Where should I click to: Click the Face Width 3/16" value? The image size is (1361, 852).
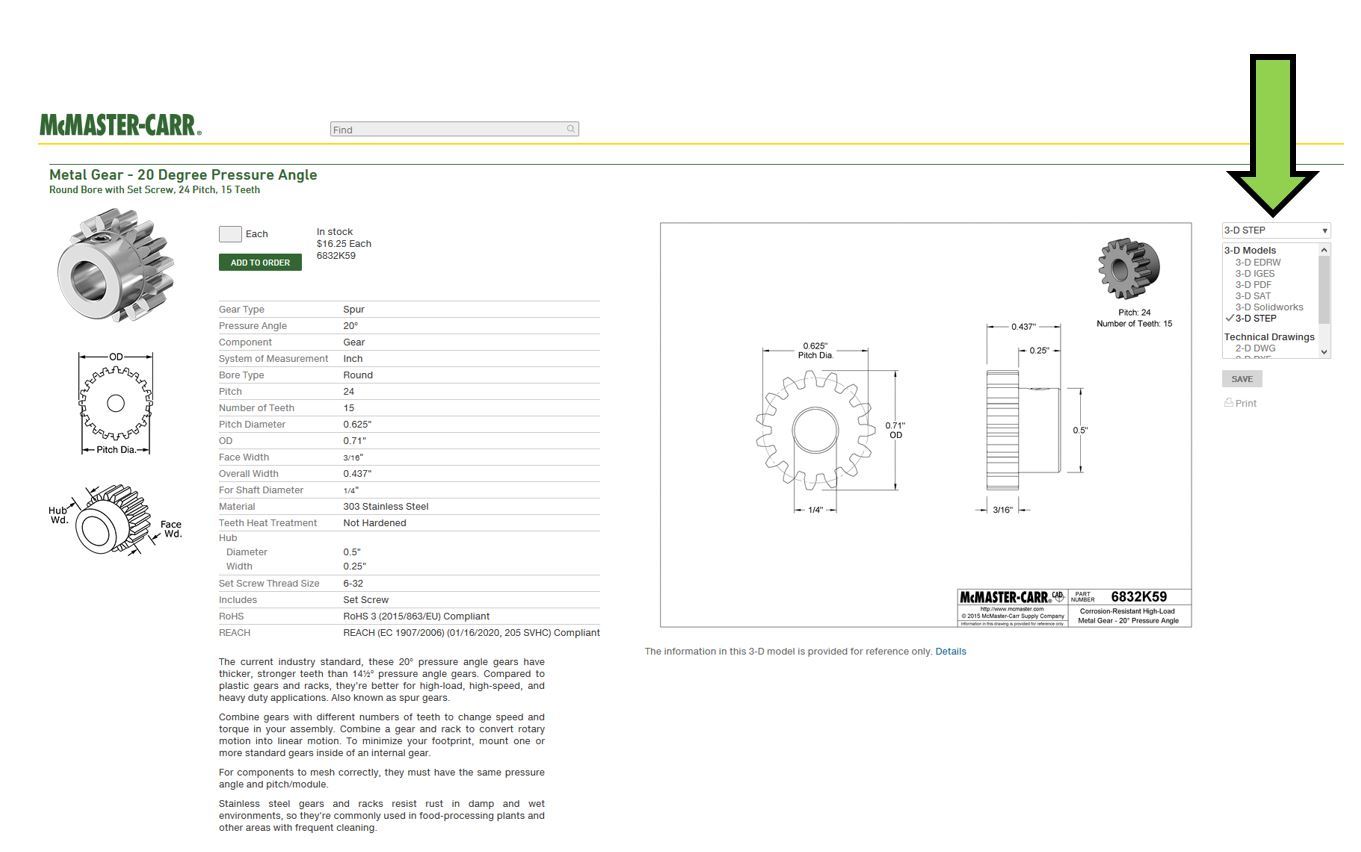353,457
